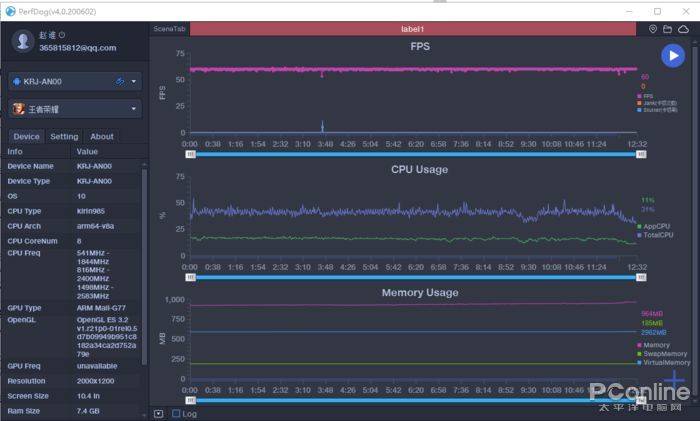Click the location pin icon
This screenshot has height=421, width=700.
[653, 29]
